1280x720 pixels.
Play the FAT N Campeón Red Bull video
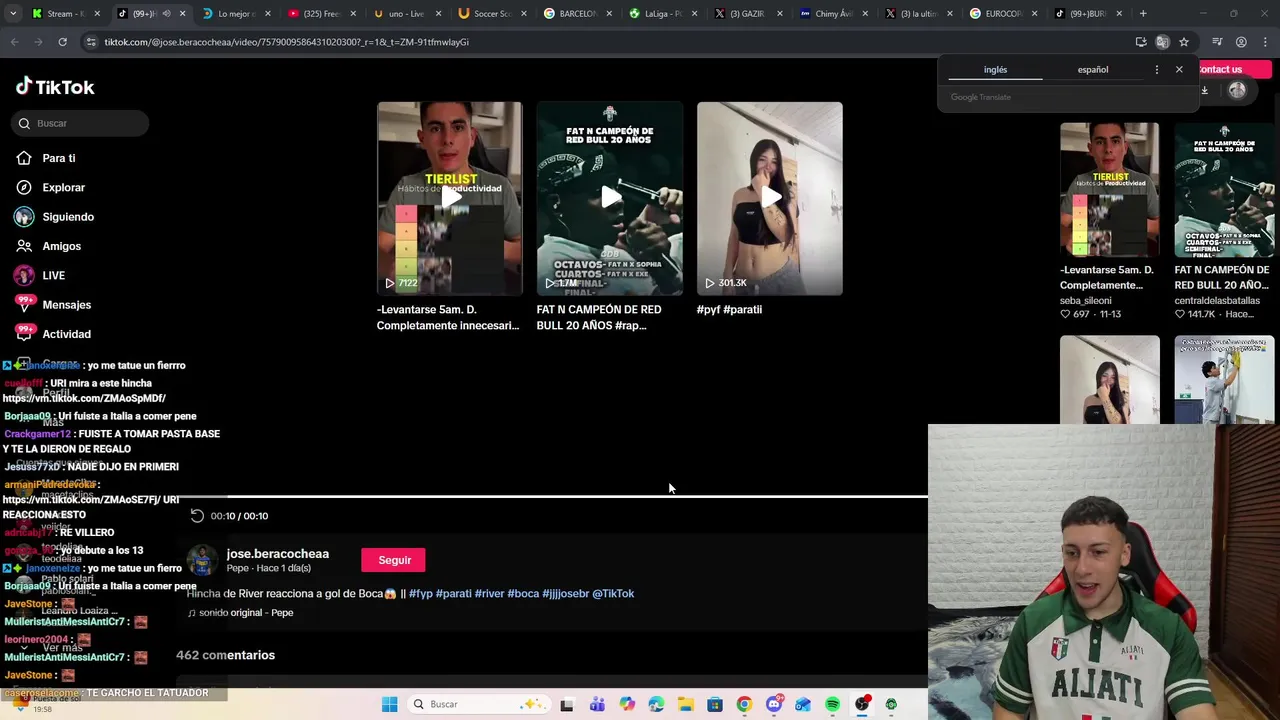610,198
